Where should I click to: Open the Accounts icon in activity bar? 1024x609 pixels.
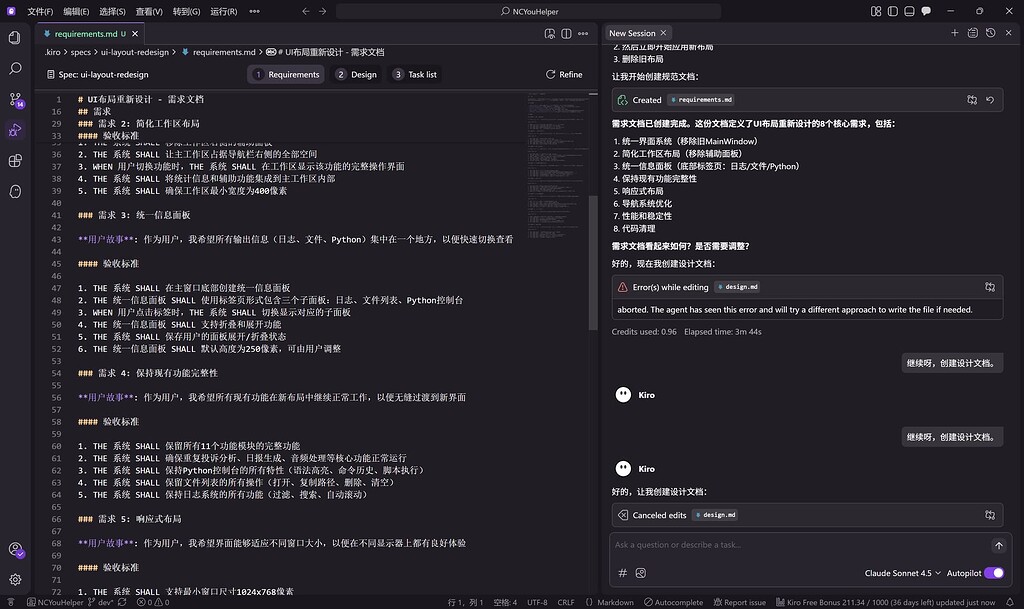click(x=16, y=550)
